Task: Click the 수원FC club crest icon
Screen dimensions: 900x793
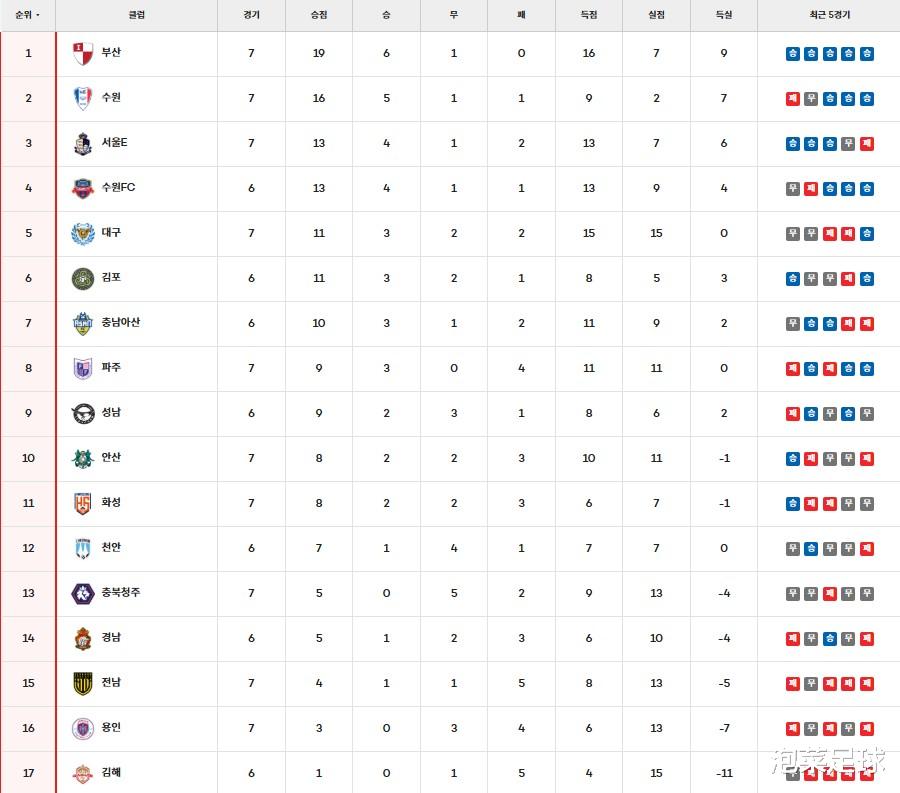Action: coord(83,188)
